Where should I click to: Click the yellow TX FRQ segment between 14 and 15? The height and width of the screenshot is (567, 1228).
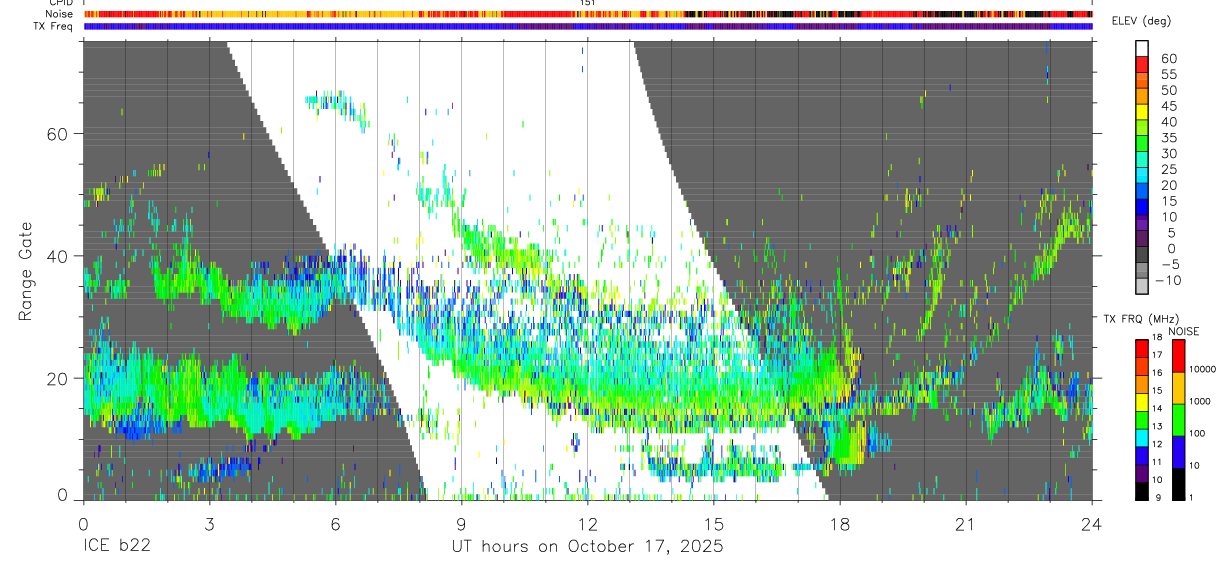point(1142,402)
